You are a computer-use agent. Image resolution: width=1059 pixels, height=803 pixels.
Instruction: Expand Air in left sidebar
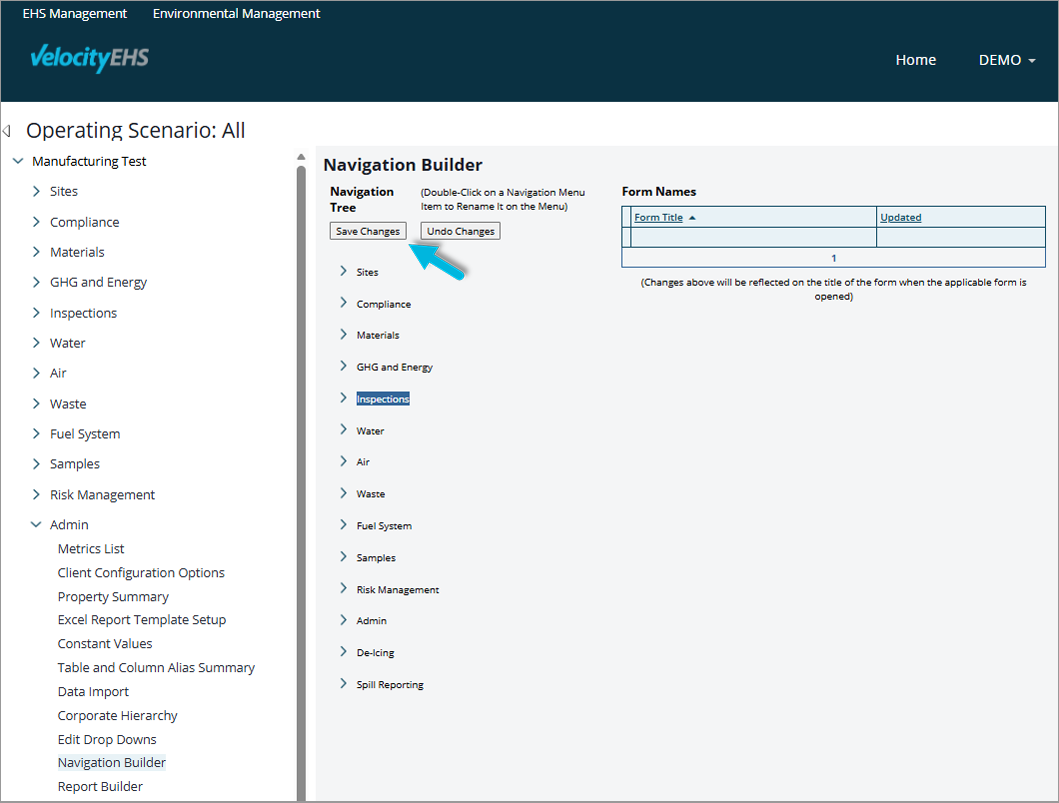point(36,373)
